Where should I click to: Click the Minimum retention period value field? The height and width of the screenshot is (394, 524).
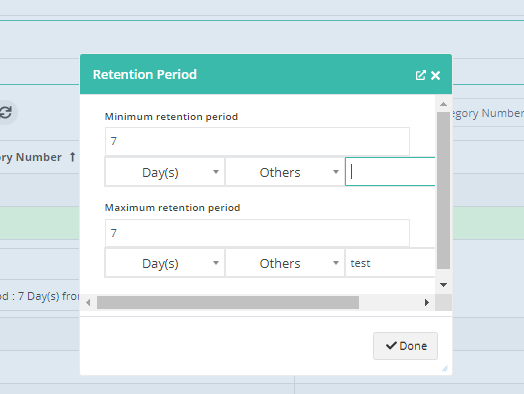257,141
